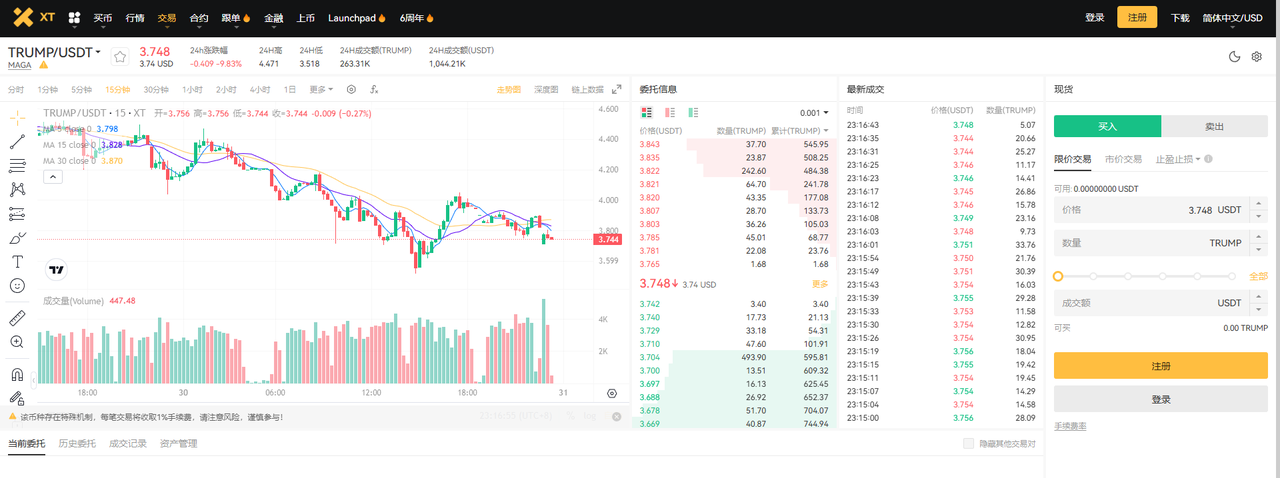Add TRUMP/USDT to favorites with star

pos(120,56)
